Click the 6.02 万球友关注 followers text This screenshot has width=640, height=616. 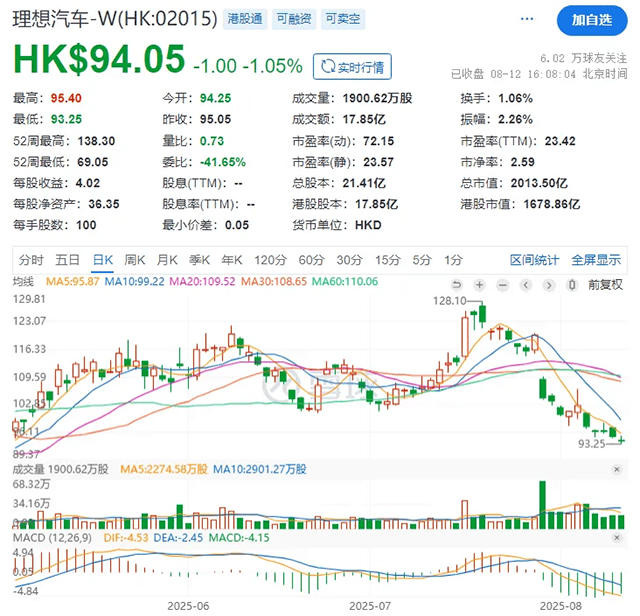click(584, 58)
